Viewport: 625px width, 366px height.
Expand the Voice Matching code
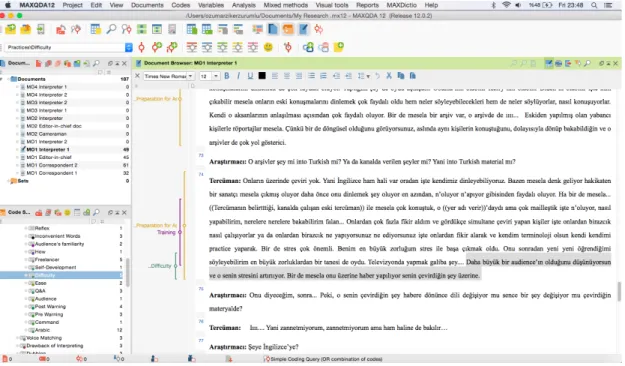18,338
